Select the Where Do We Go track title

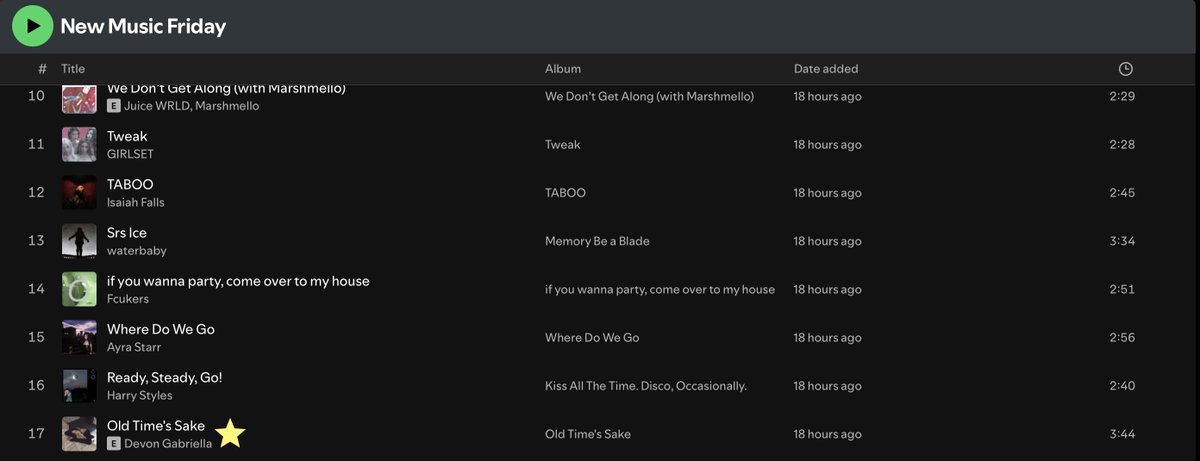point(161,329)
